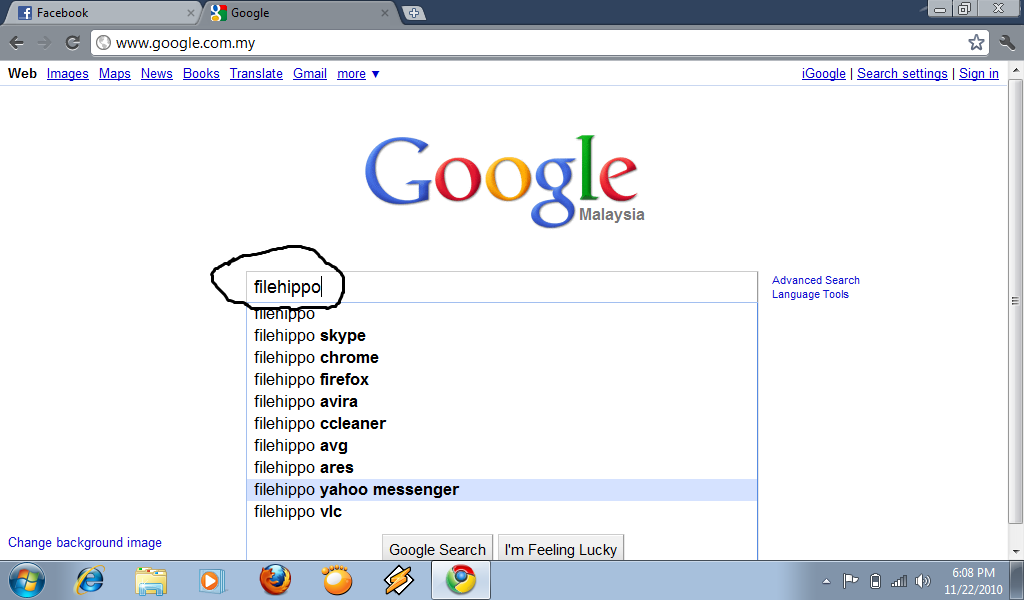Select the Google tab

tap(300, 13)
